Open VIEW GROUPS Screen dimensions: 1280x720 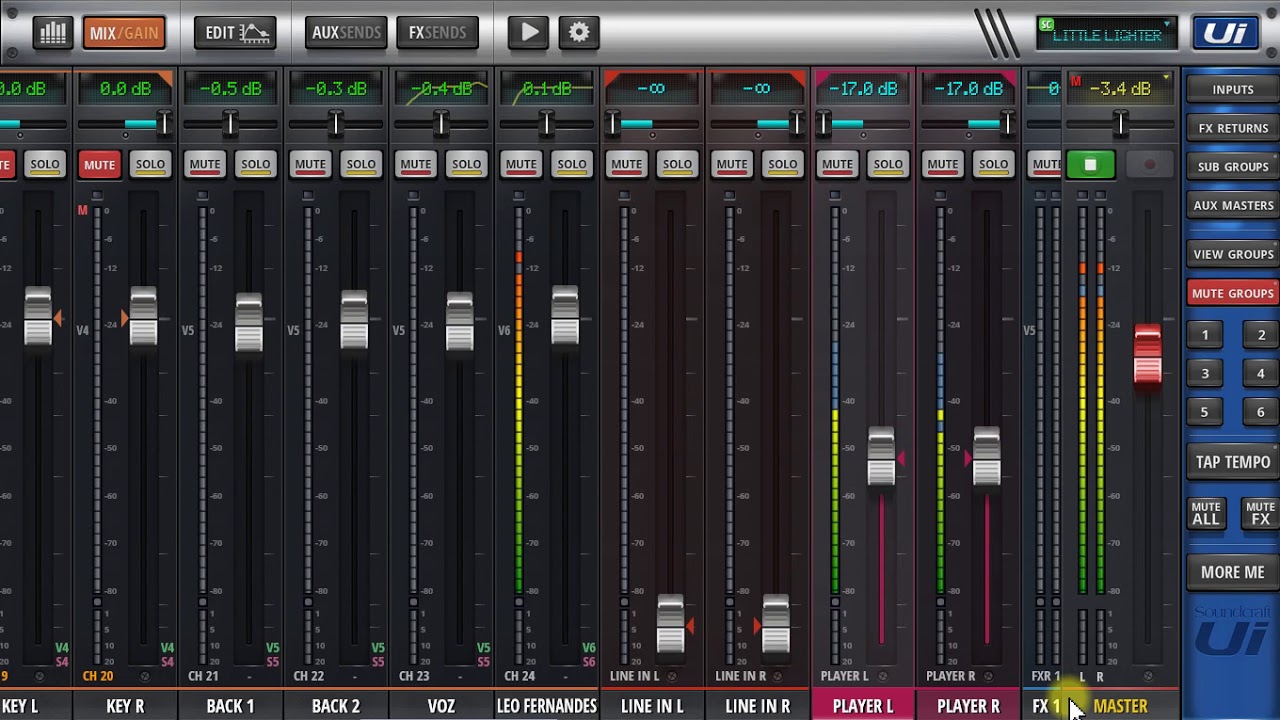click(x=1233, y=254)
